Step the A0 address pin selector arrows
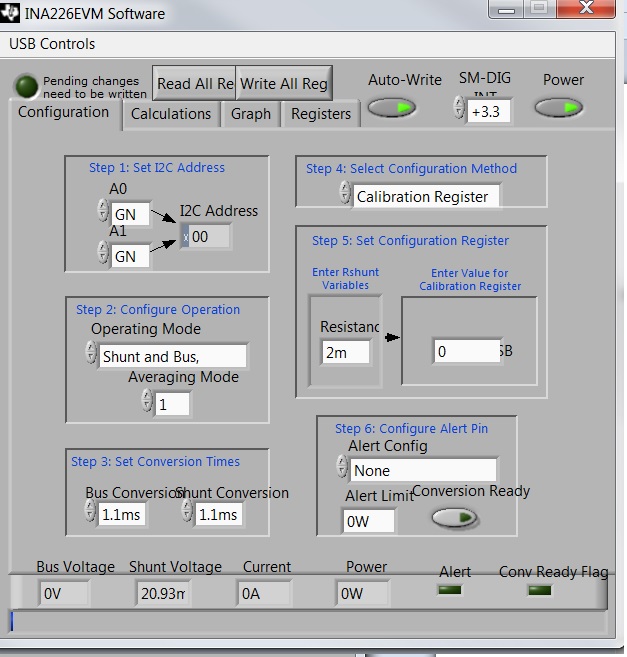The width and height of the screenshot is (627, 657). click(103, 210)
